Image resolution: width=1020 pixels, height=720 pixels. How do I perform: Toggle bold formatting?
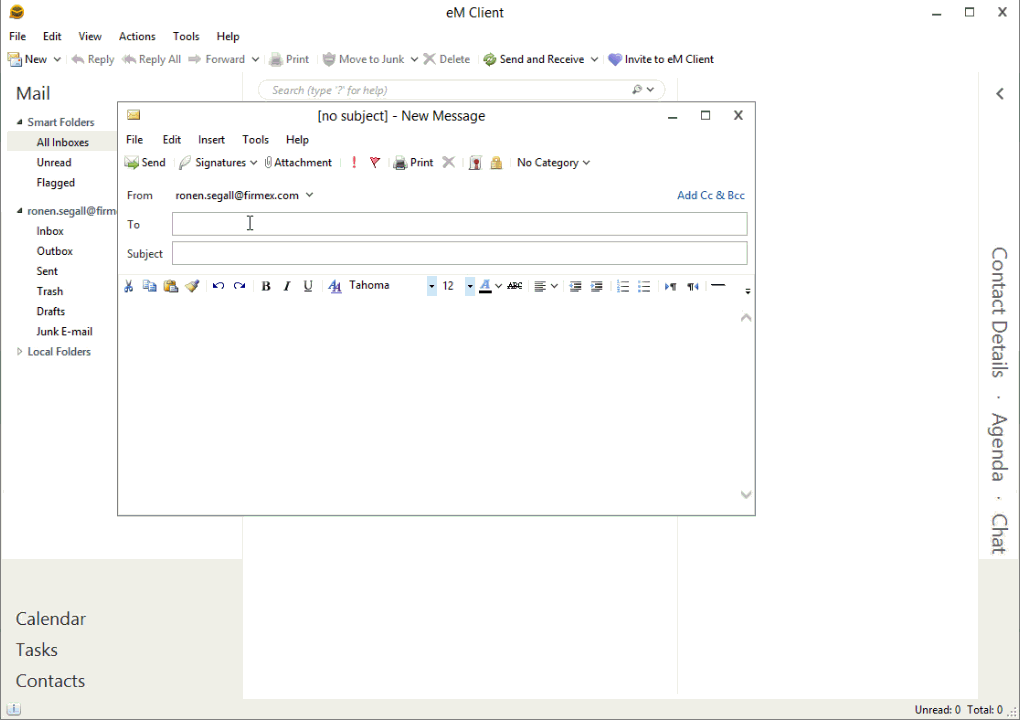click(x=266, y=286)
